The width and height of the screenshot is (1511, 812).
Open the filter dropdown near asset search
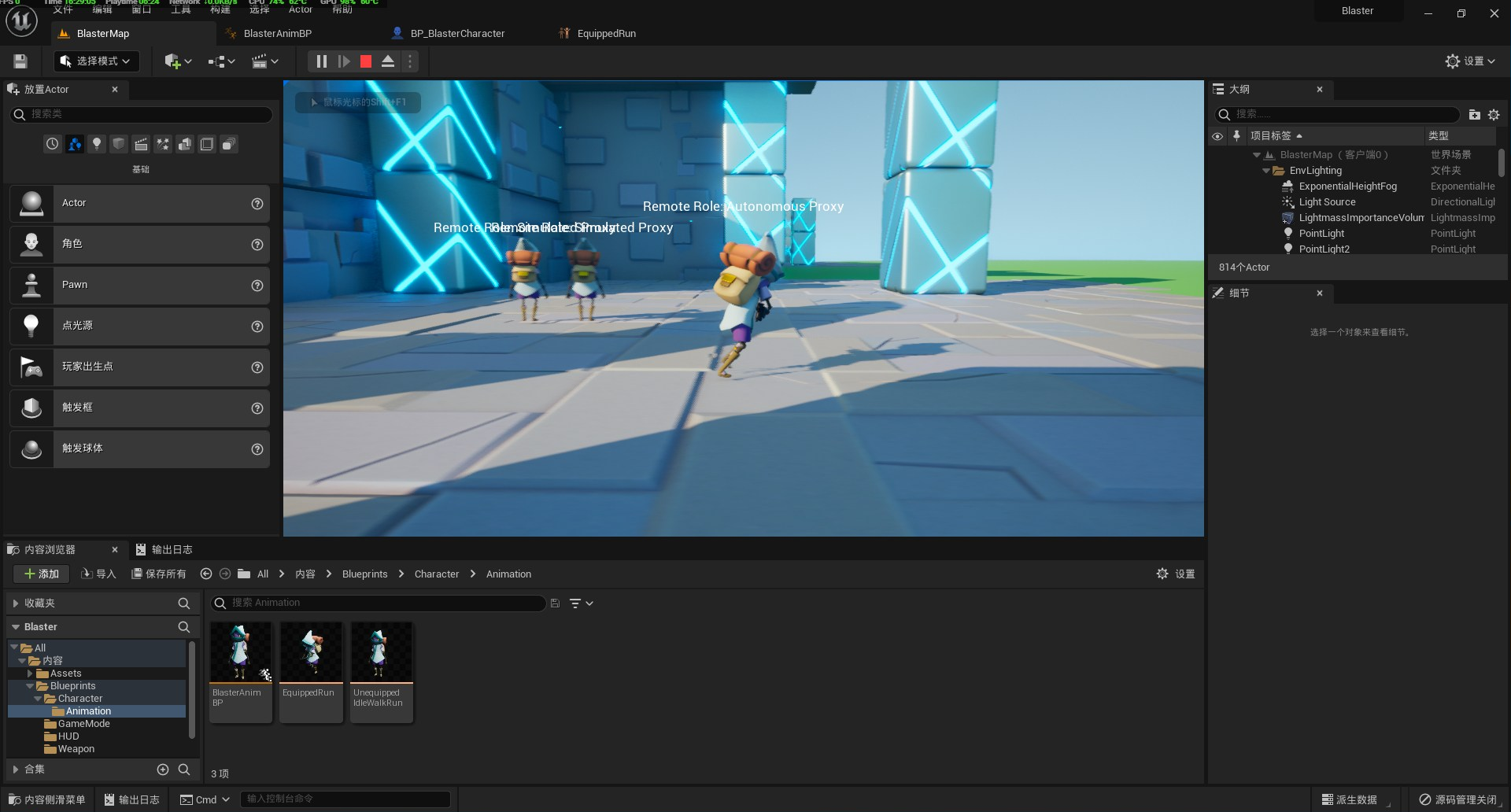click(581, 603)
